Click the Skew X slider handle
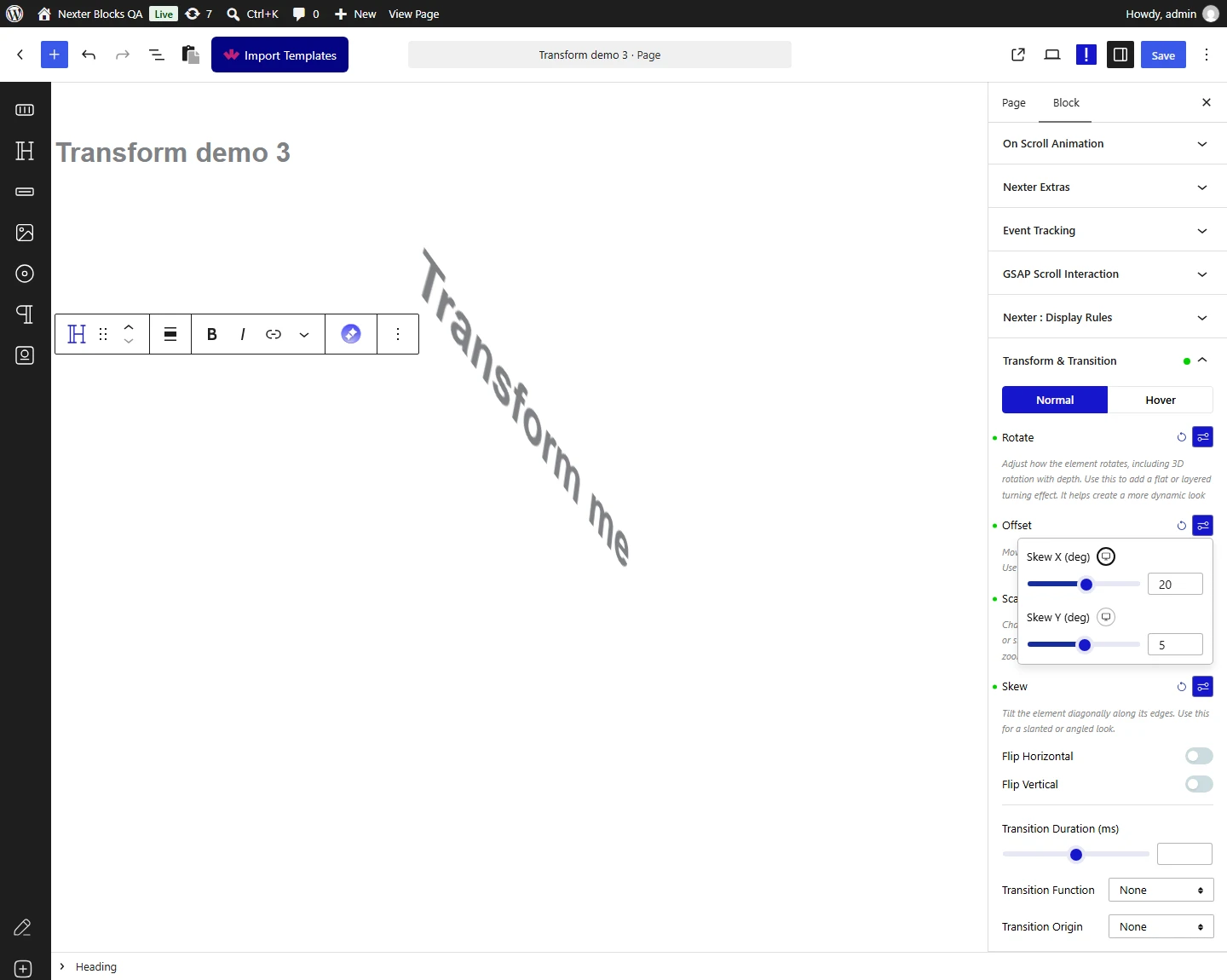The height and width of the screenshot is (980, 1227). (1086, 585)
